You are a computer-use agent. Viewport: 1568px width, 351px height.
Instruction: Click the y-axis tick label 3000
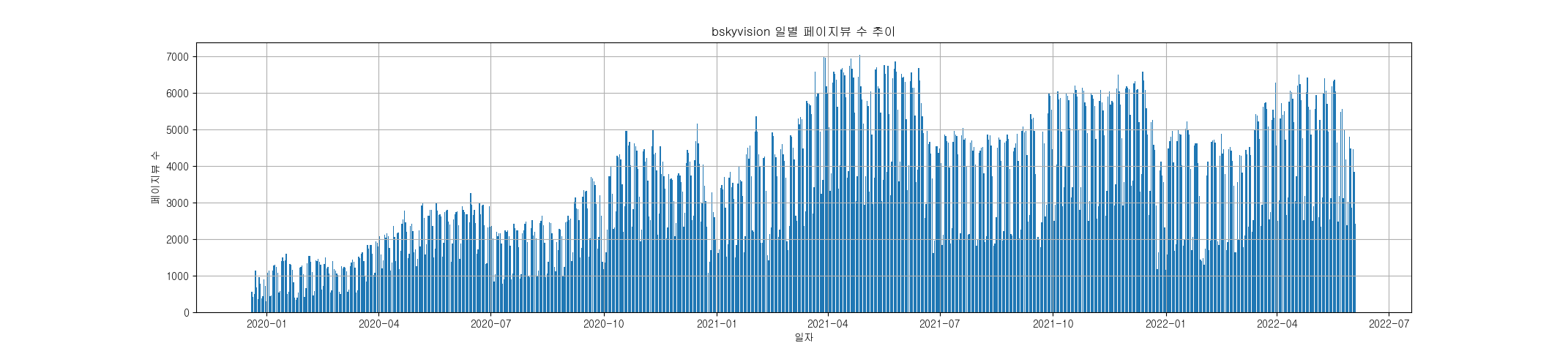point(177,203)
